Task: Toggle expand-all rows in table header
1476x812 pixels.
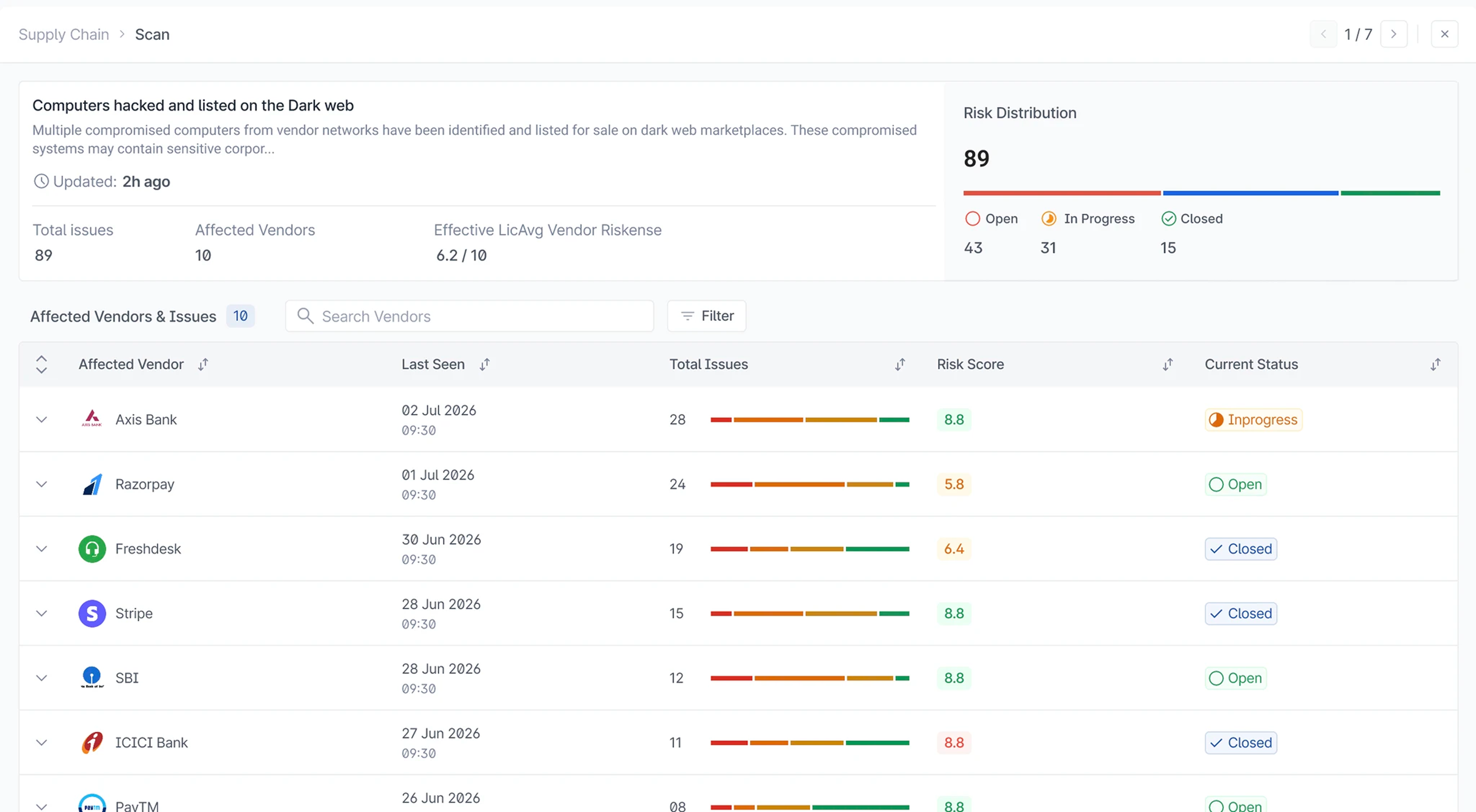Action: tap(41, 364)
